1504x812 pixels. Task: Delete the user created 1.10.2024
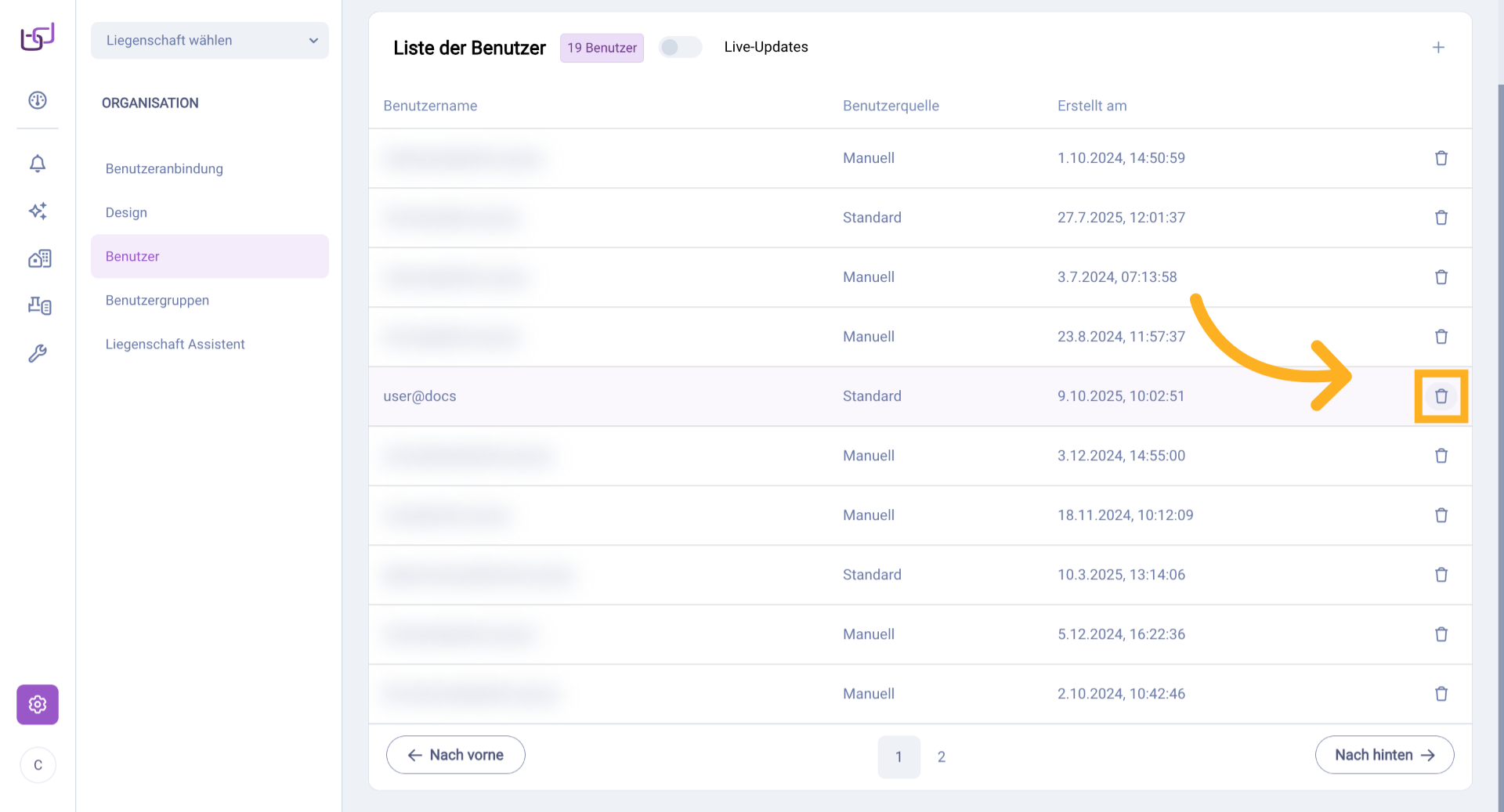click(x=1441, y=158)
